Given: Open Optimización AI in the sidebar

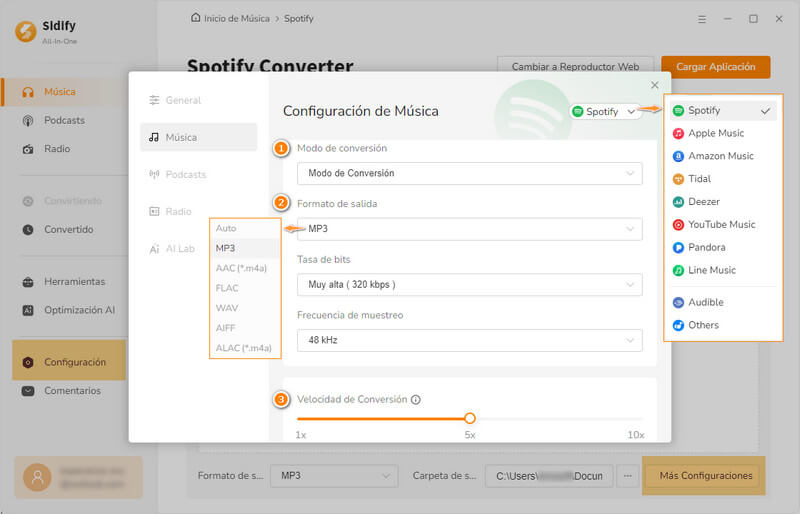Looking at the screenshot, I should click(x=79, y=310).
